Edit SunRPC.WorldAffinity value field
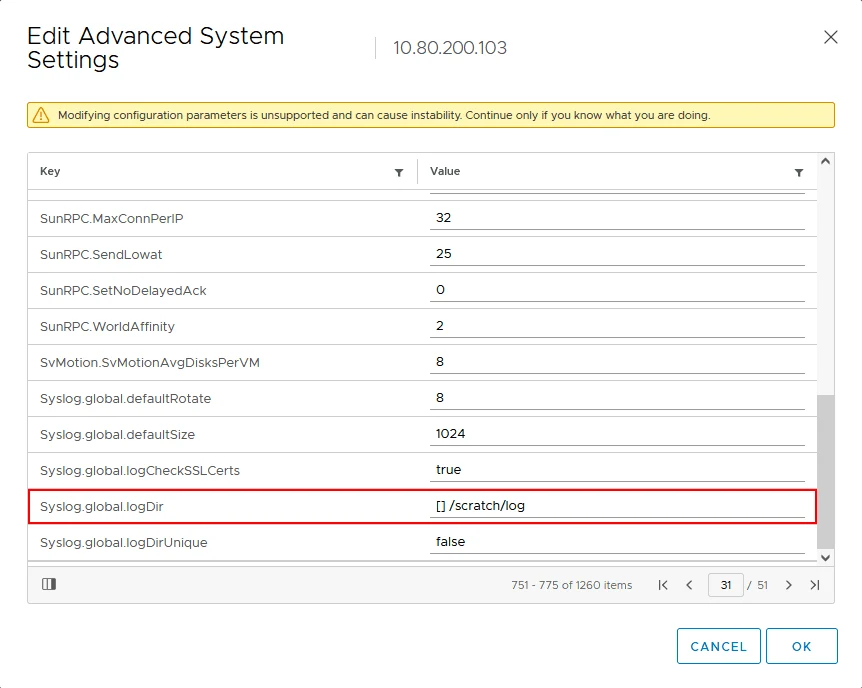This screenshot has width=862, height=688. point(617,326)
